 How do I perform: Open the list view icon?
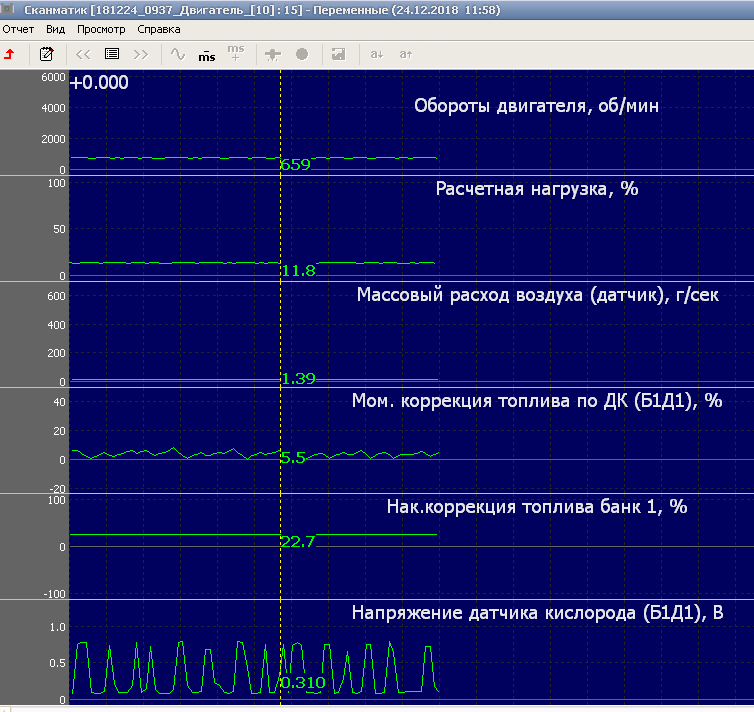[x=112, y=54]
